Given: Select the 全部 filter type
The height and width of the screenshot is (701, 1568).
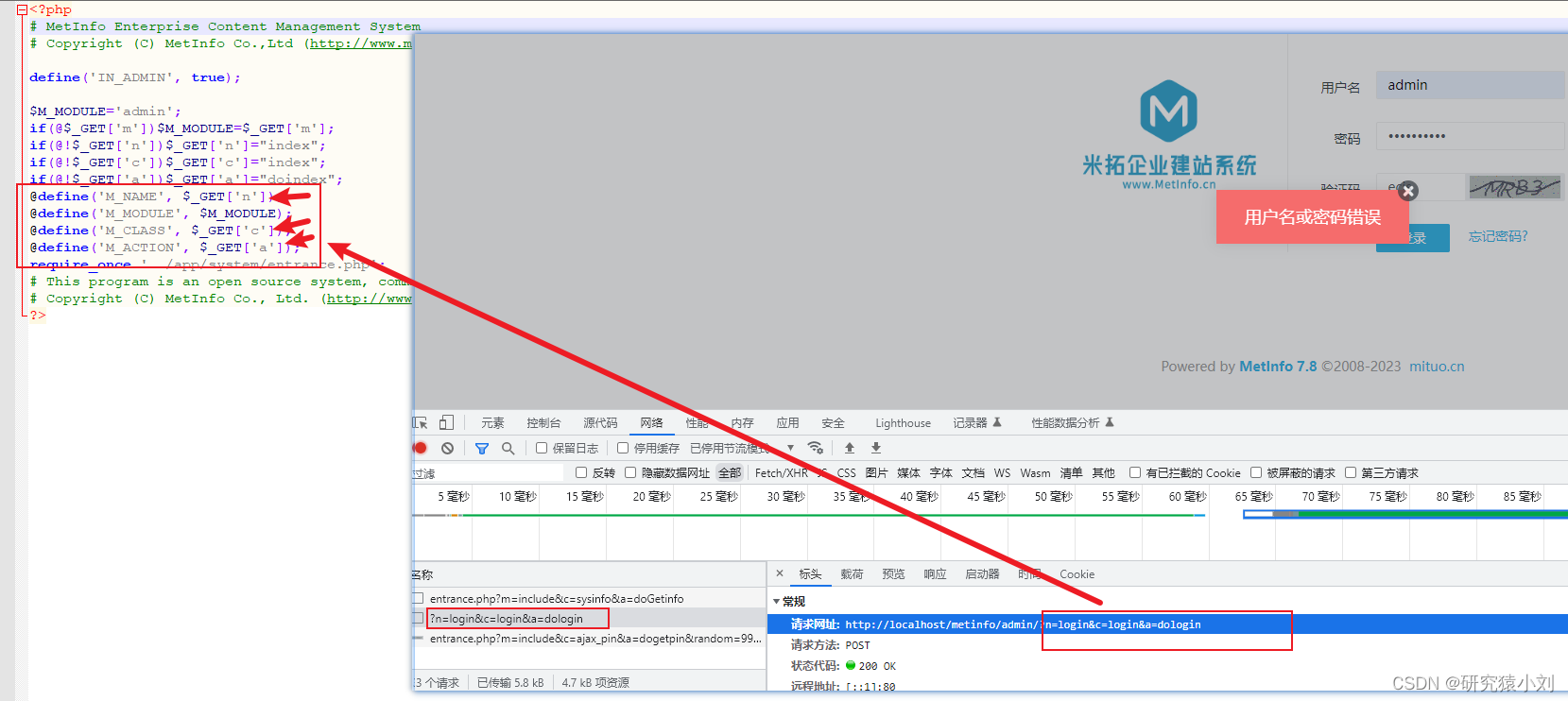Looking at the screenshot, I should pyautogui.click(x=730, y=473).
